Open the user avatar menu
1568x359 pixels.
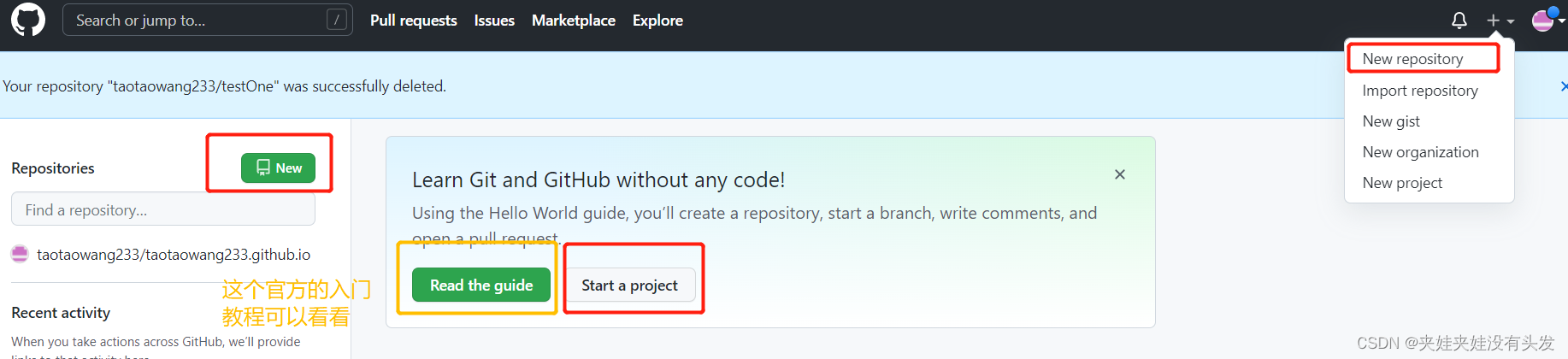pos(1547,20)
